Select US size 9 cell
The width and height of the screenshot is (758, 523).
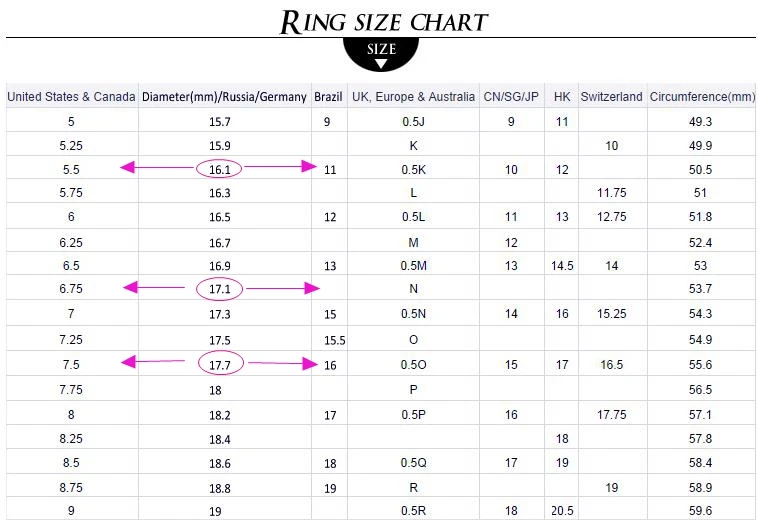[x=71, y=510]
